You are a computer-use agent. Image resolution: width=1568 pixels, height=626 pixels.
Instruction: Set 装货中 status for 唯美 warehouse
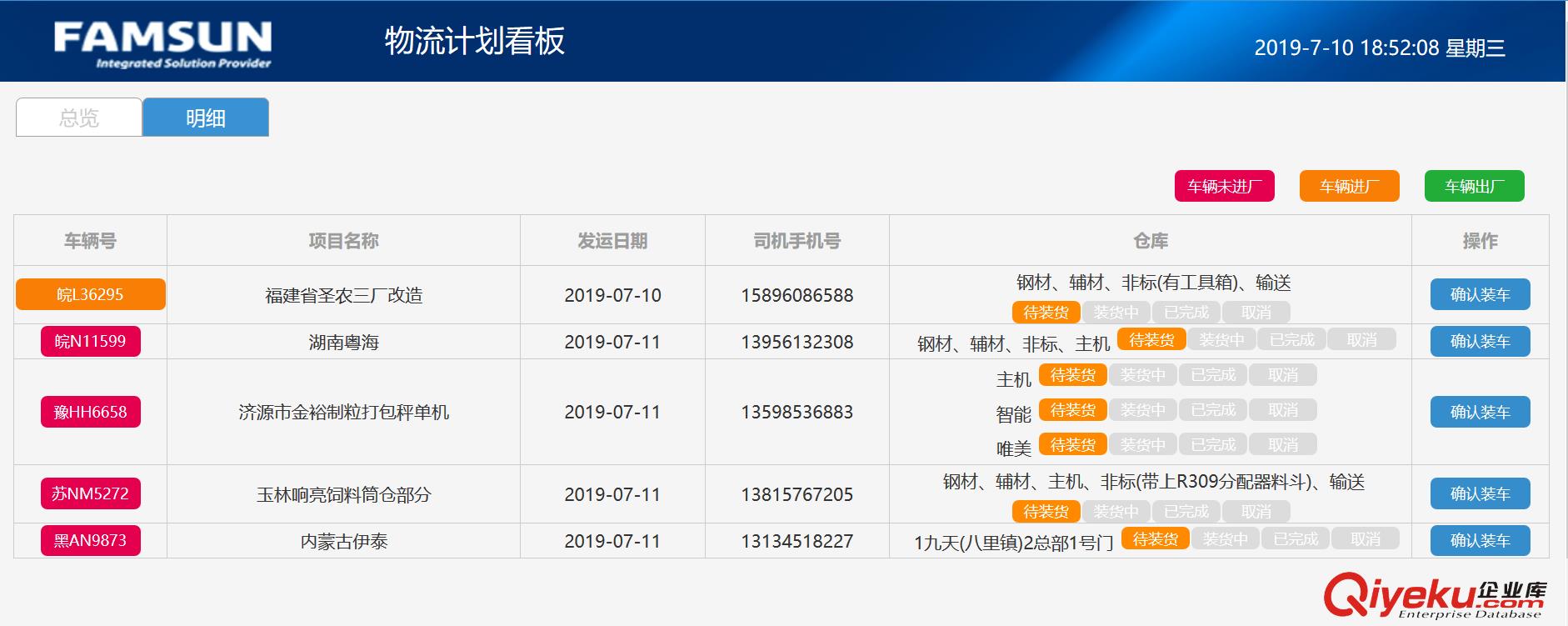coord(1142,445)
